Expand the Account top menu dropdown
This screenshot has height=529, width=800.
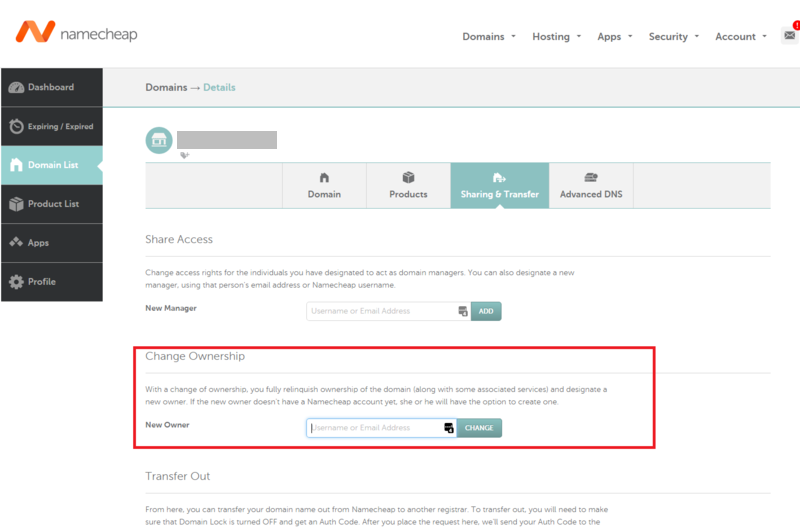pyautogui.click(x=741, y=37)
